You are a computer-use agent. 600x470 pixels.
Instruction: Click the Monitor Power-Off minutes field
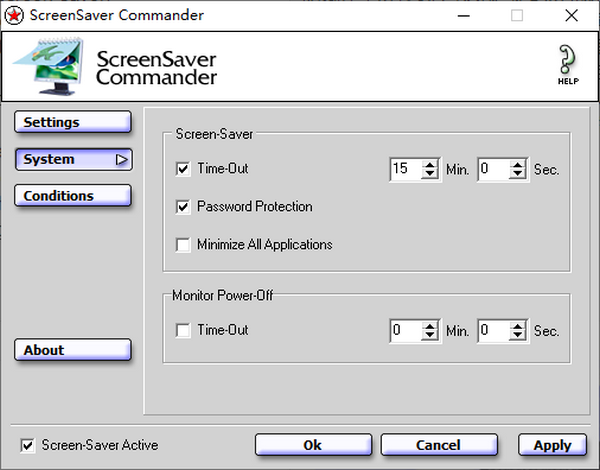click(406, 331)
